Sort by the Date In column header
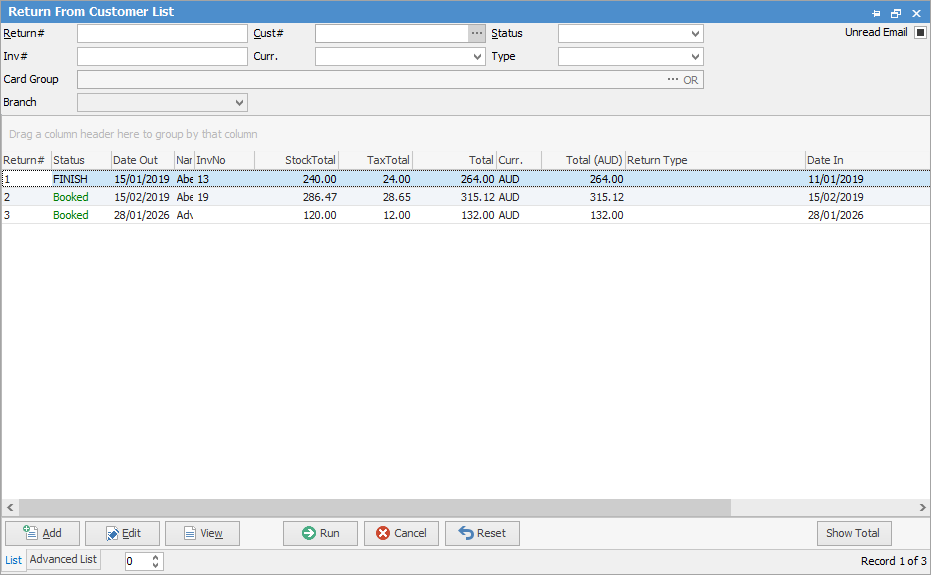 tap(867, 160)
